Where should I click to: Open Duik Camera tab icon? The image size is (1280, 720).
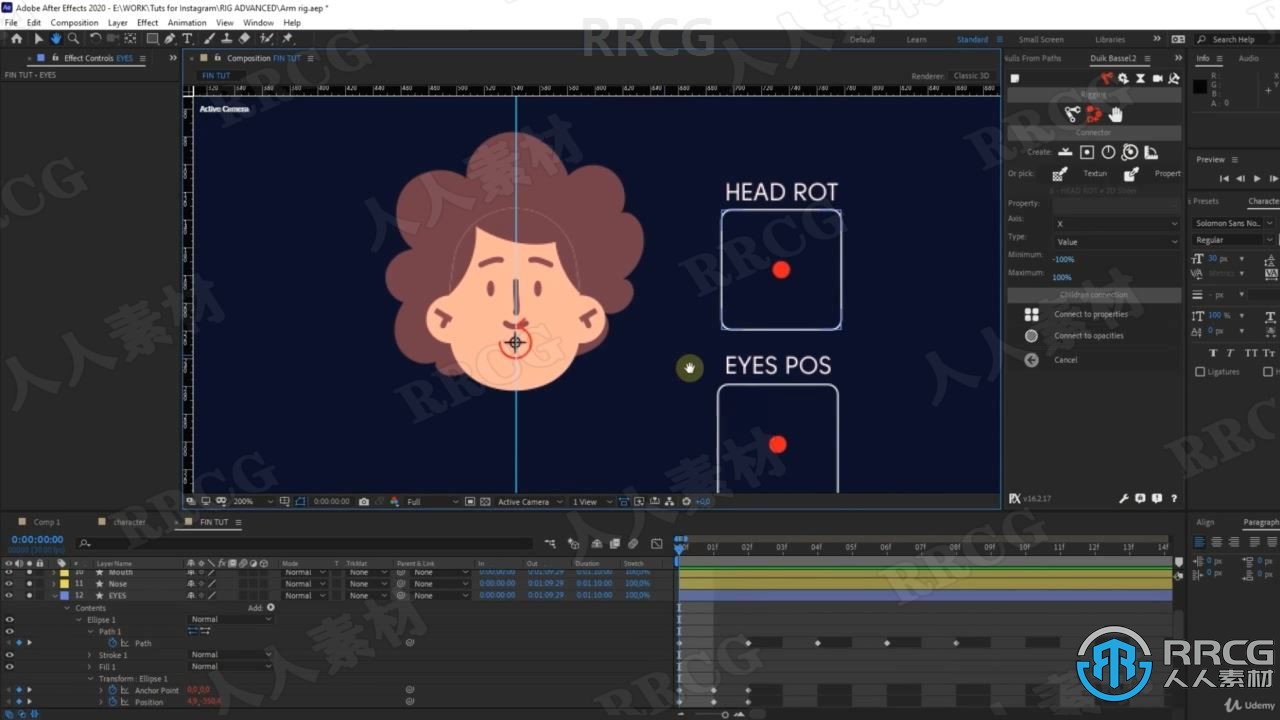point(1157,78)
